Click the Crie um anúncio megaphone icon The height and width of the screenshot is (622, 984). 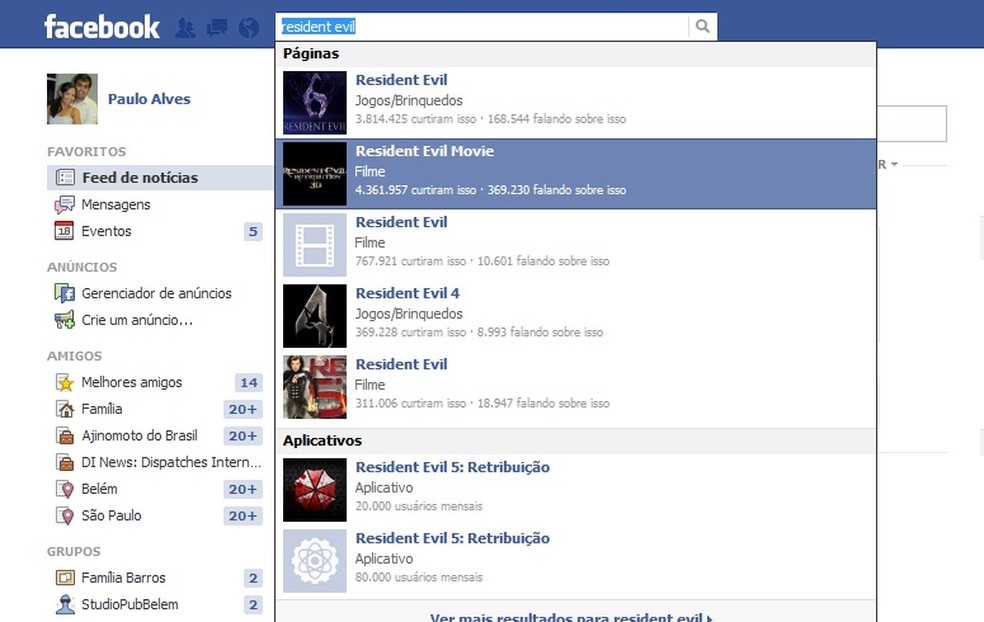point(64,320)
